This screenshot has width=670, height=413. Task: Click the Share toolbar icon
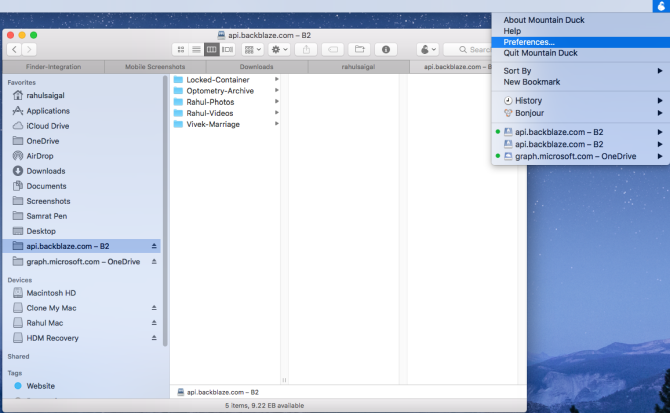[307, 48]
